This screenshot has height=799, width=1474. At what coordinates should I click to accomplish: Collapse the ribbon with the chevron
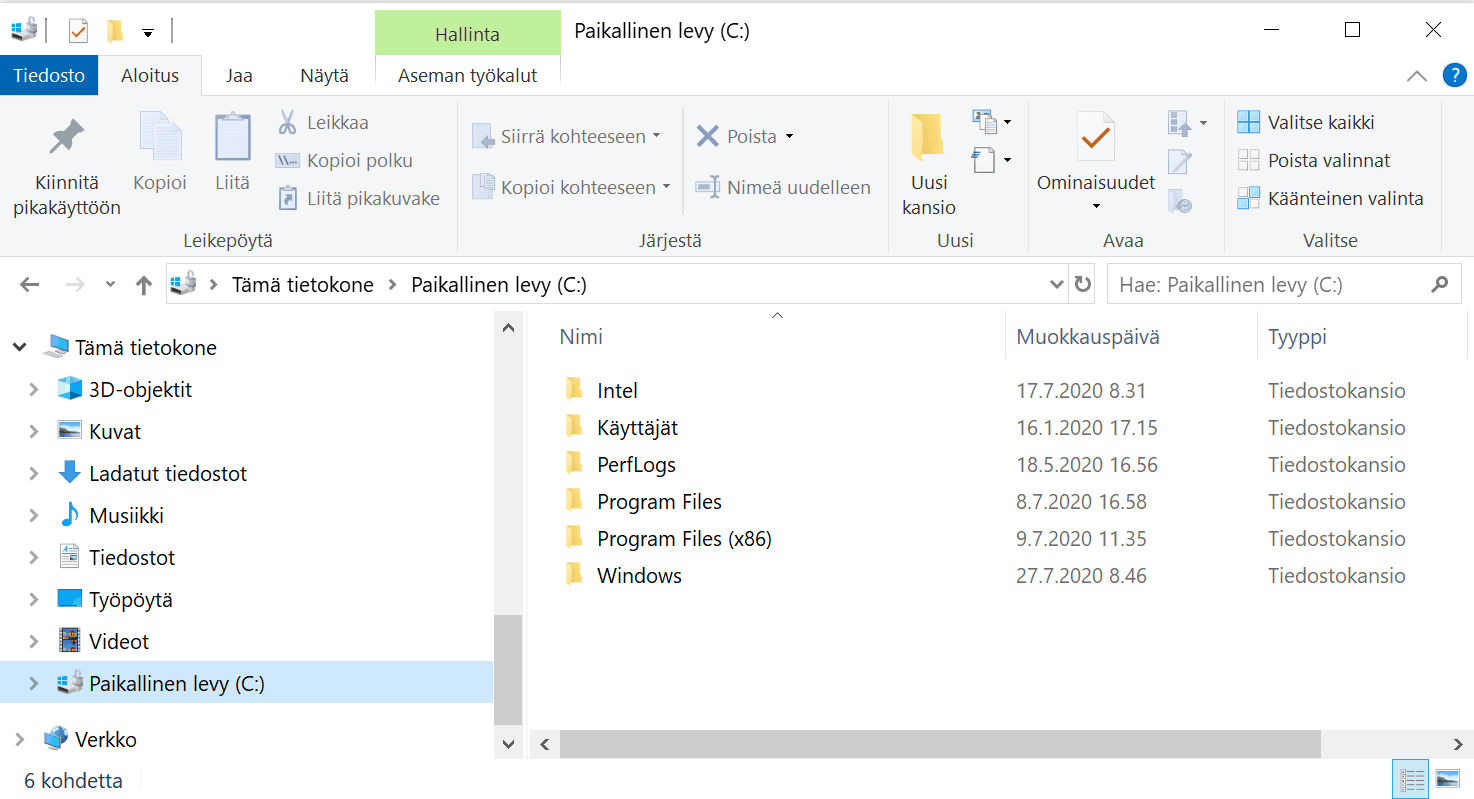[x=1417, y=76]
